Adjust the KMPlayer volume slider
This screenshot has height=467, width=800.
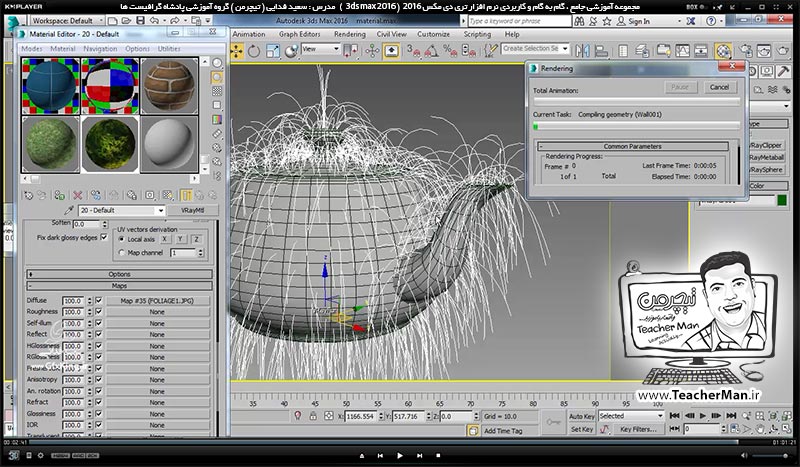(x=772, y=455)
